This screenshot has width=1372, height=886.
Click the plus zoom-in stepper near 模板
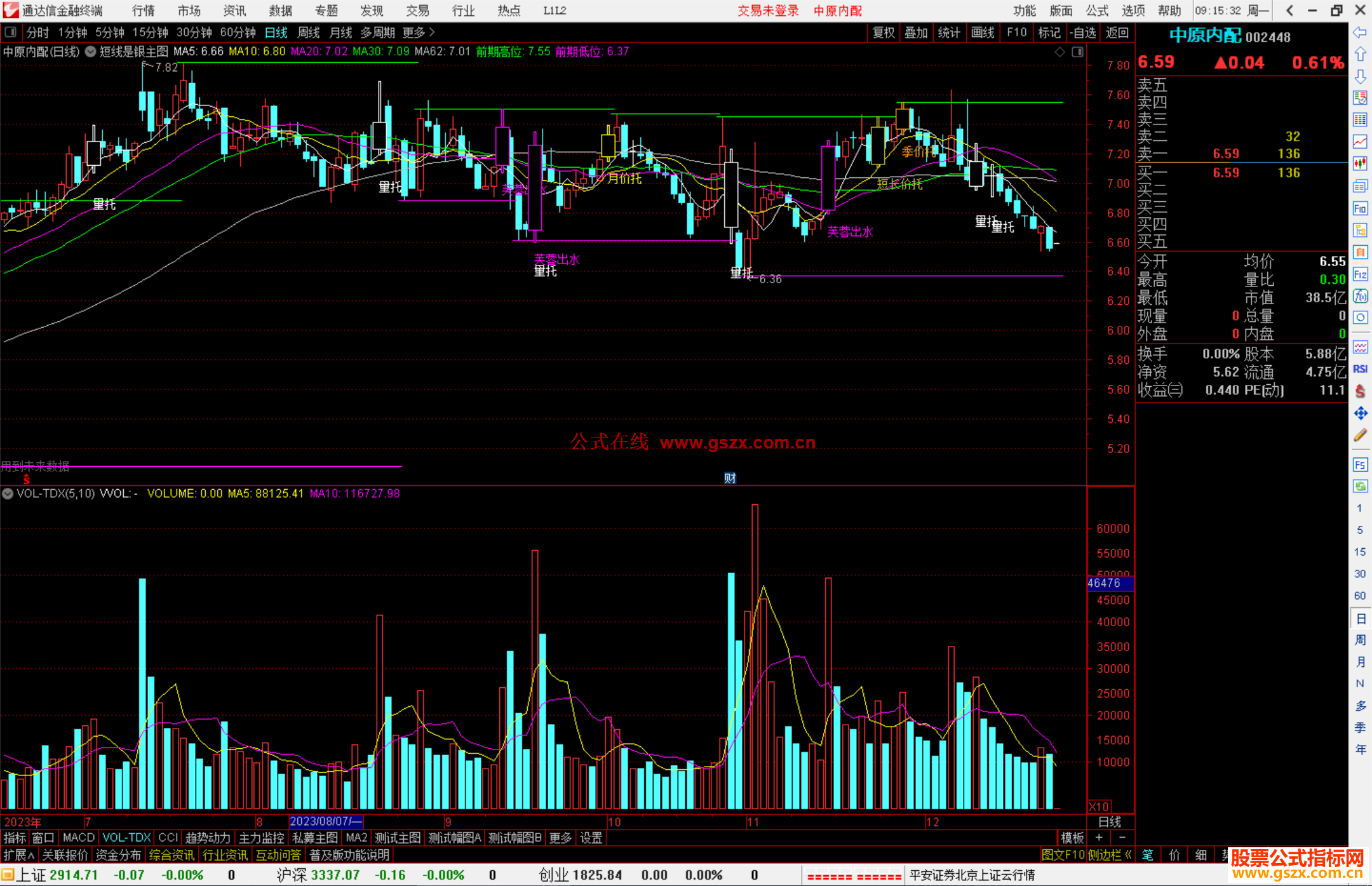pyautogui.click(x=1099, y=838)
